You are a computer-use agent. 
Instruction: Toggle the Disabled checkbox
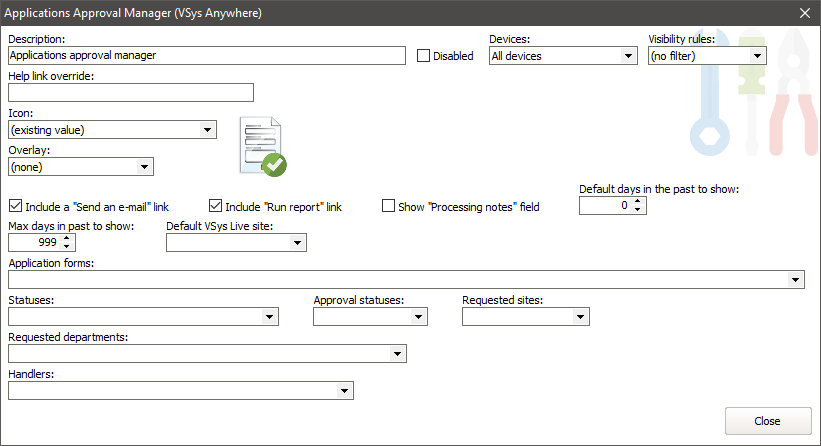(424, 56)
